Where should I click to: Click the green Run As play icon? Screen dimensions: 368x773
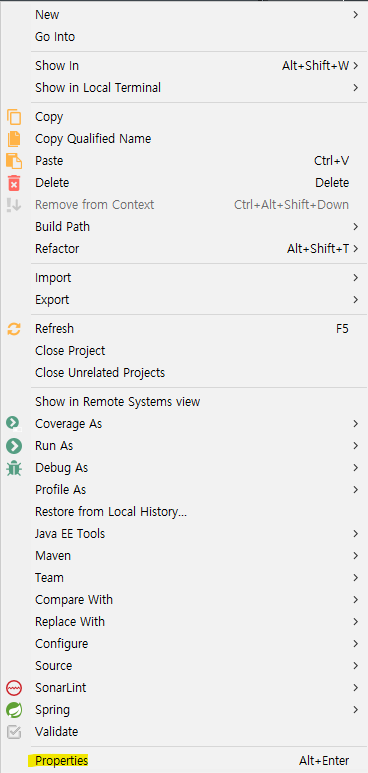(14, 446)
